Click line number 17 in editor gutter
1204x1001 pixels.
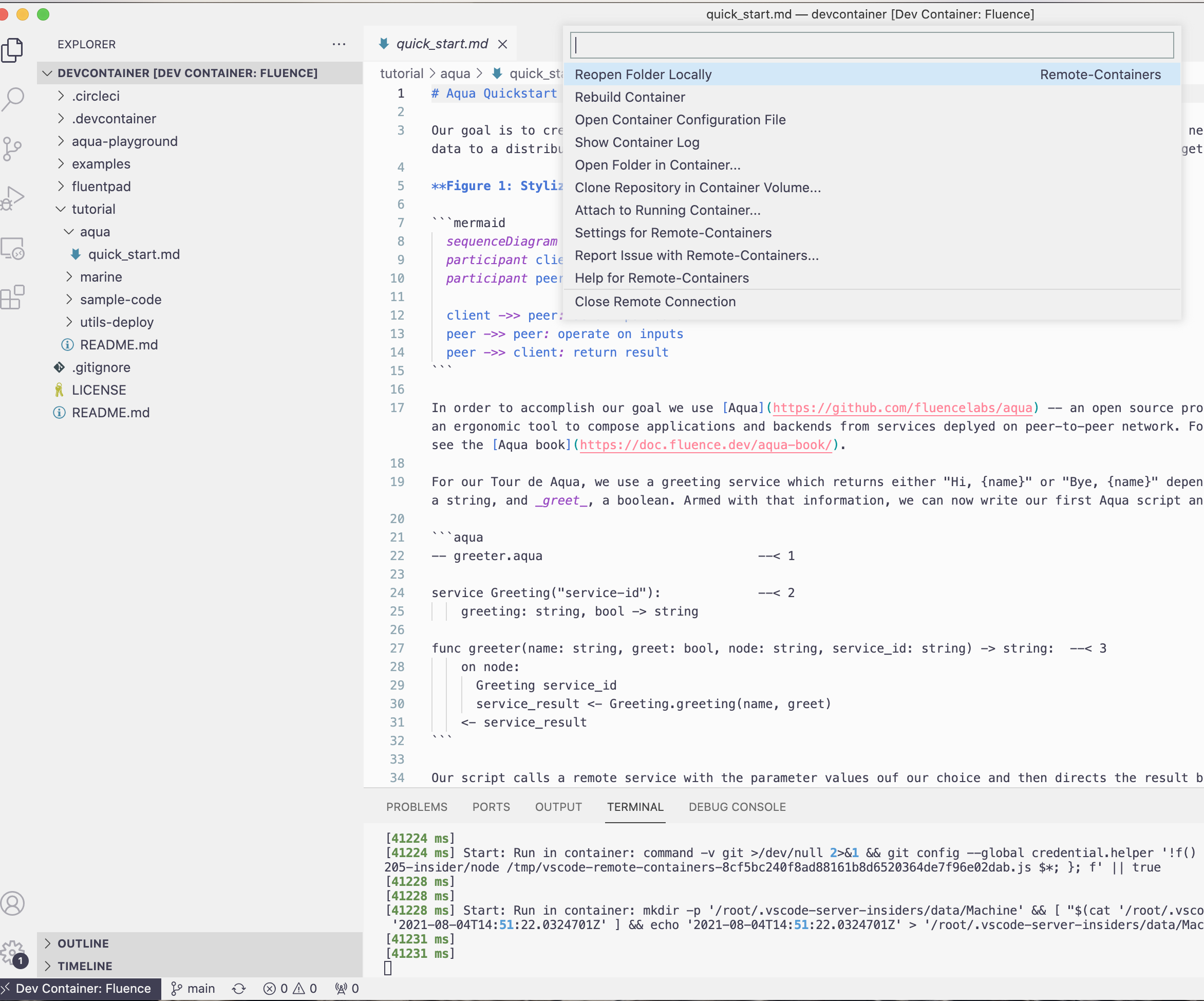[x=398, y=408]
